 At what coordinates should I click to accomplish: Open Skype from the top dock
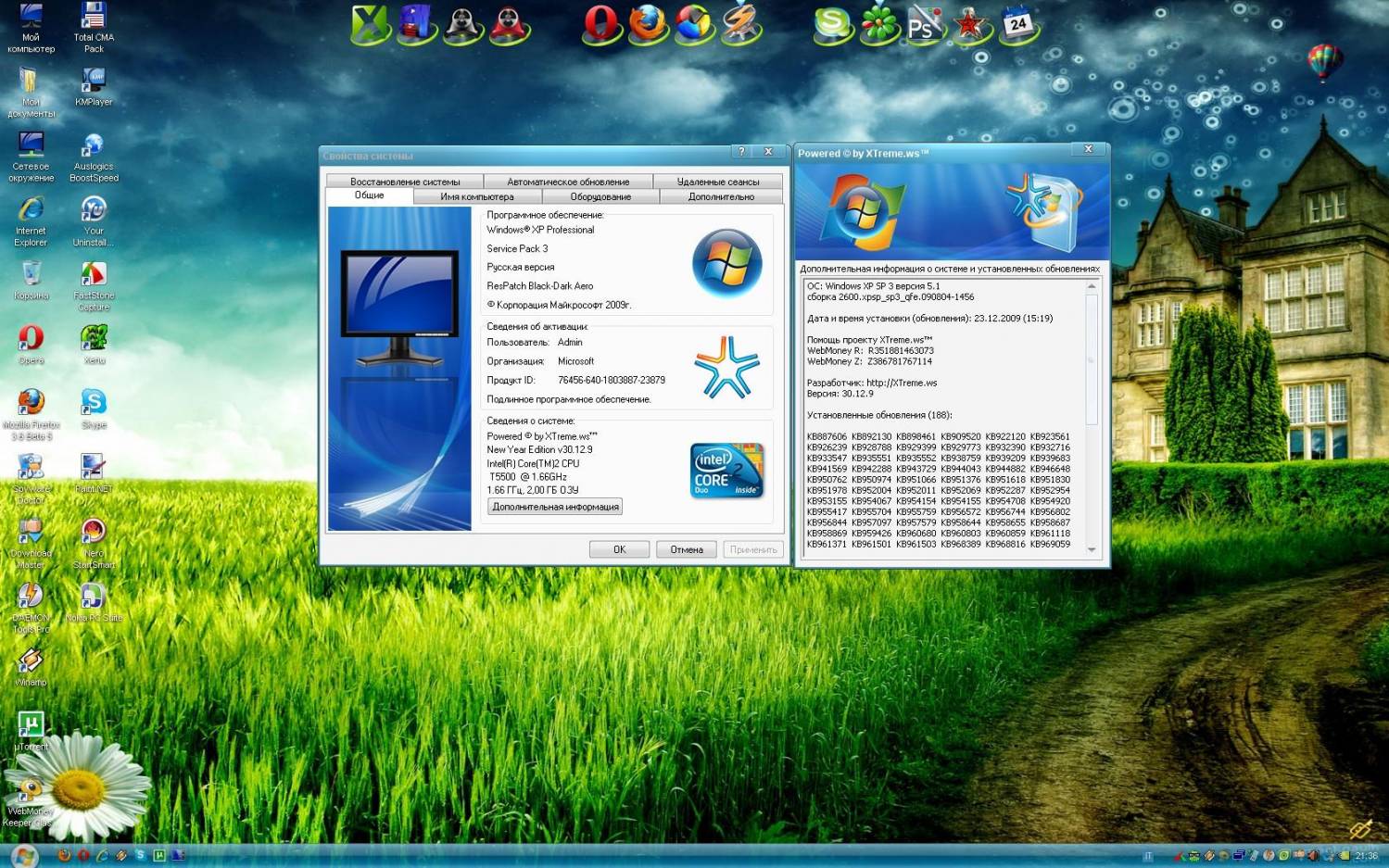[x=832, y=23]
